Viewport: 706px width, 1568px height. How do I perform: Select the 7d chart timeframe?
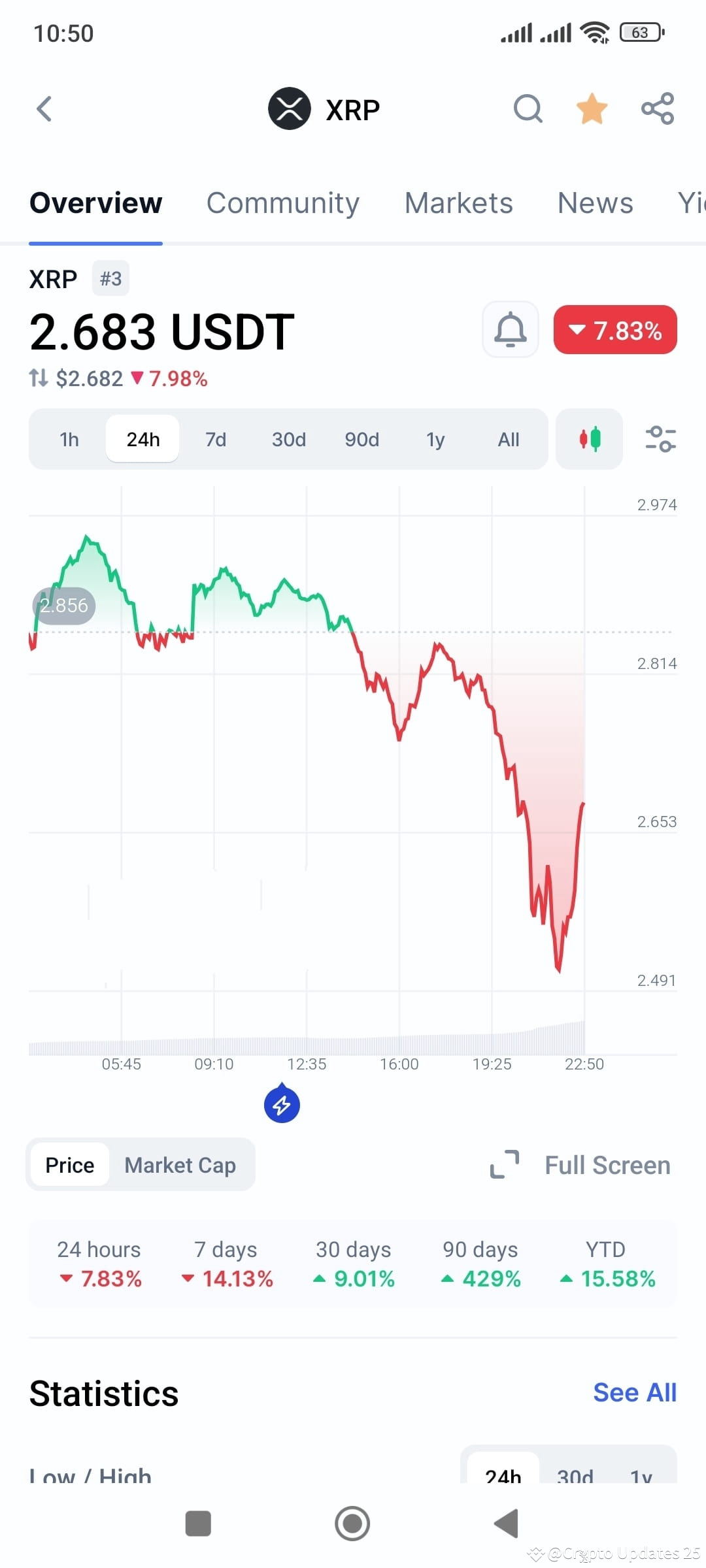(x=216, y=439)
